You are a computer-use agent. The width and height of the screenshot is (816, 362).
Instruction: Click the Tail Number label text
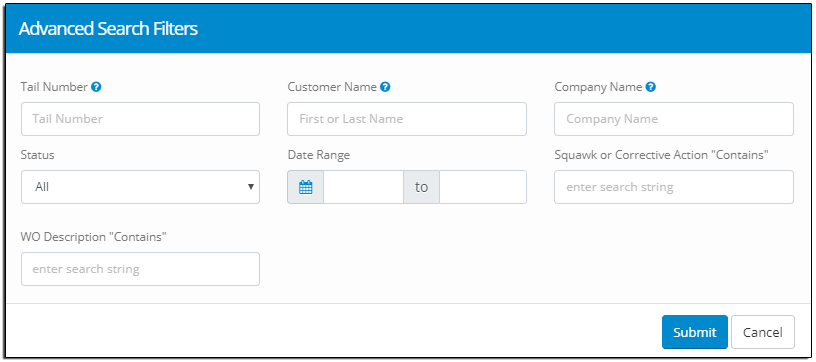54,87
